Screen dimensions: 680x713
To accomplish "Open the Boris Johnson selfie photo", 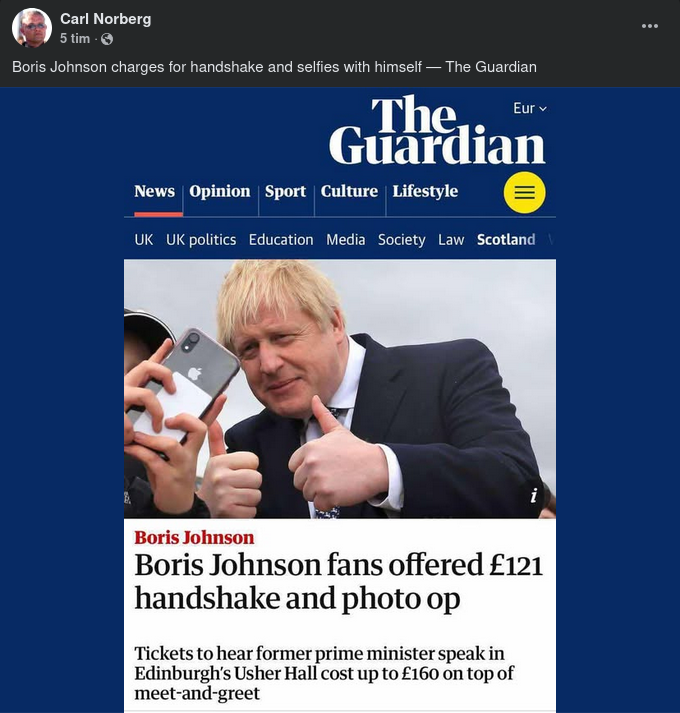I will (340, 389).
